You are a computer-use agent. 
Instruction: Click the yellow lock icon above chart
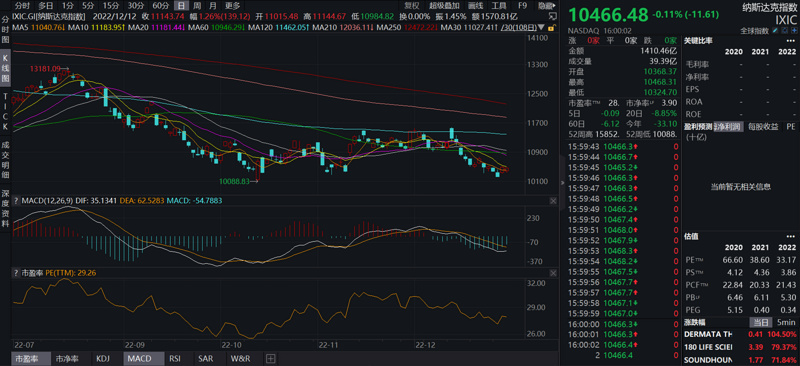coord(551,28)
